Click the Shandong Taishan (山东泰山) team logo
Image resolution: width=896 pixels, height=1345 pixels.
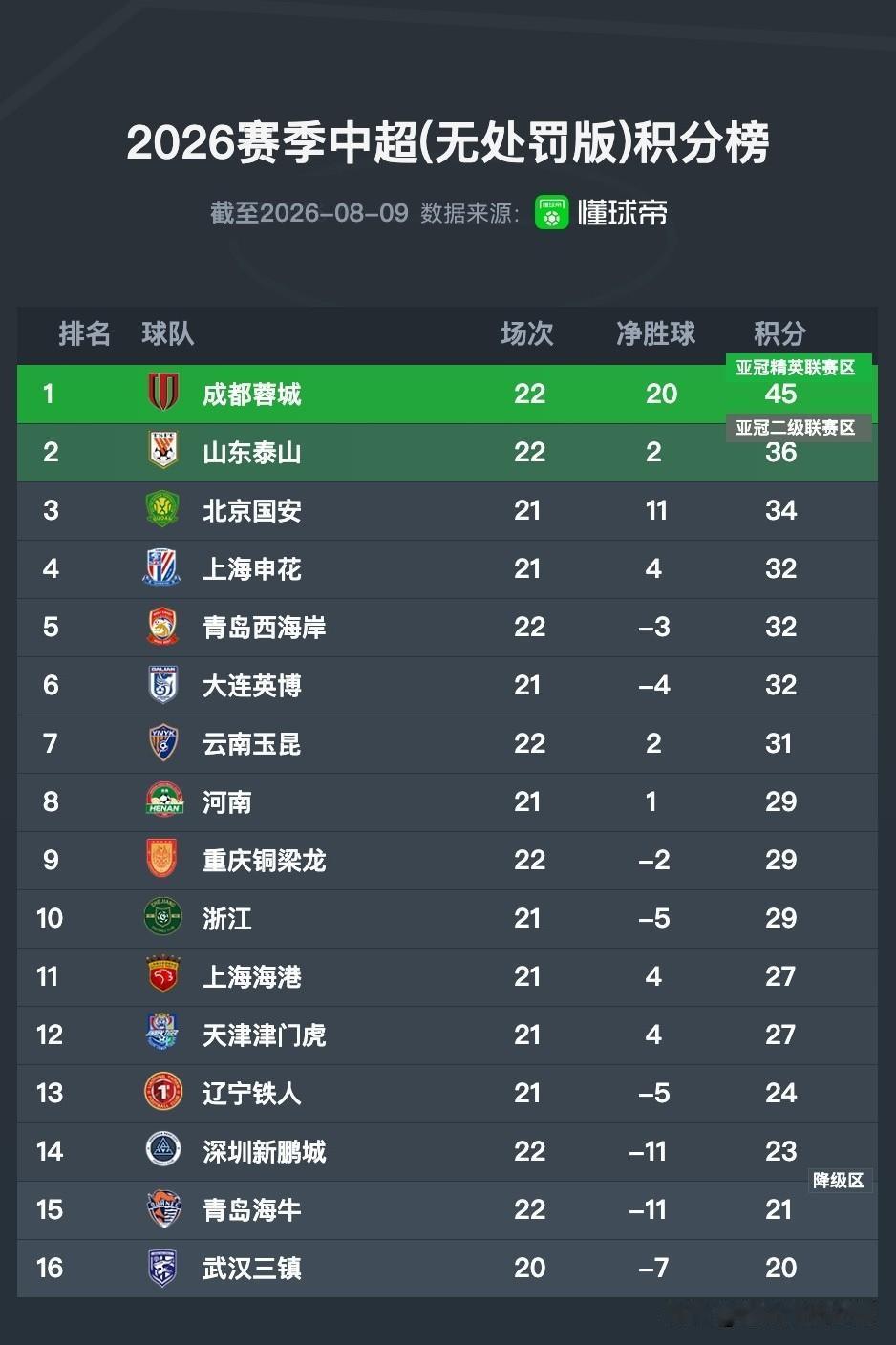[163, 451]
